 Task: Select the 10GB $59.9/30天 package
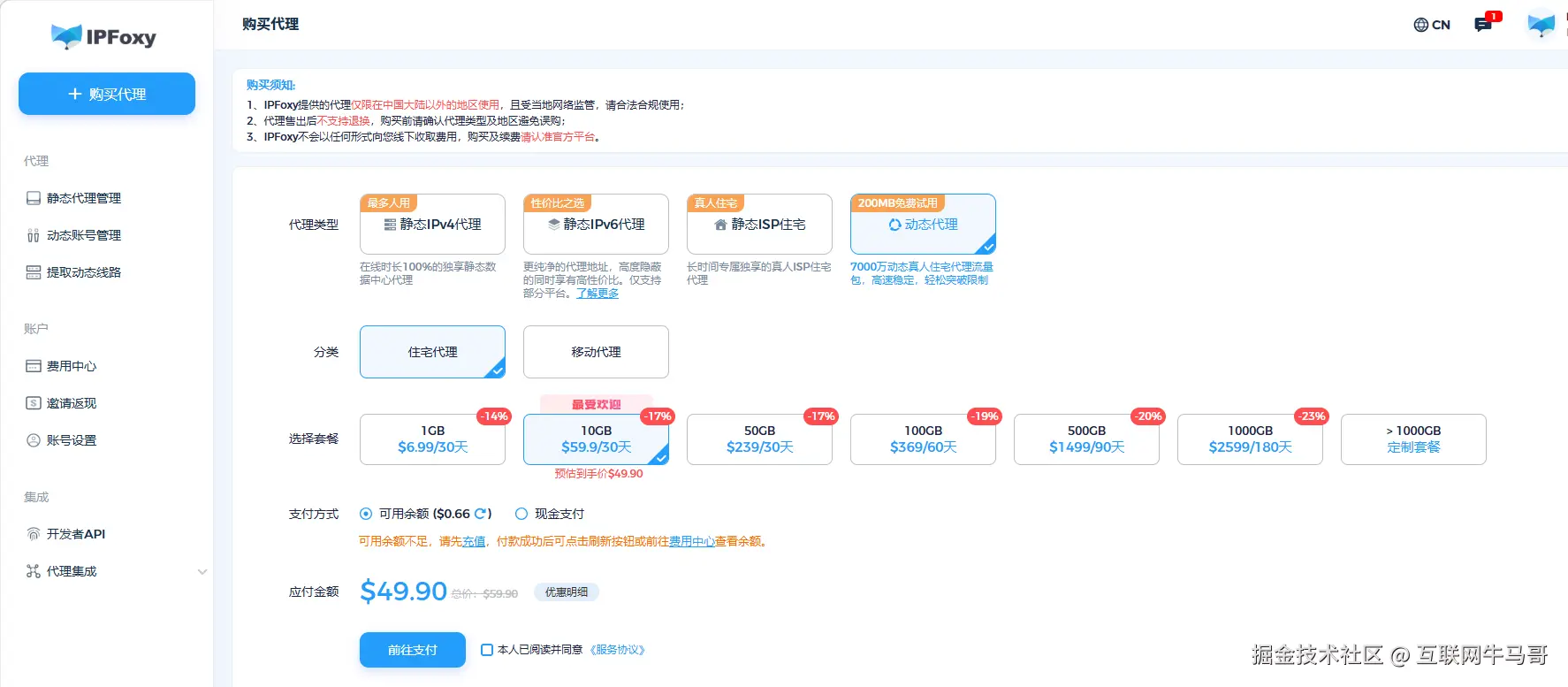[x=596, y=439]
